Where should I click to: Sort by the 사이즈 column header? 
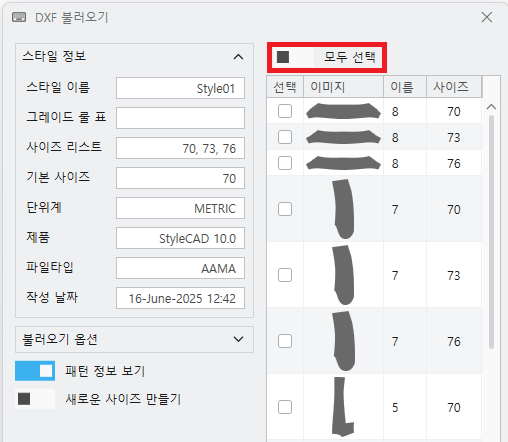[454, 87]
